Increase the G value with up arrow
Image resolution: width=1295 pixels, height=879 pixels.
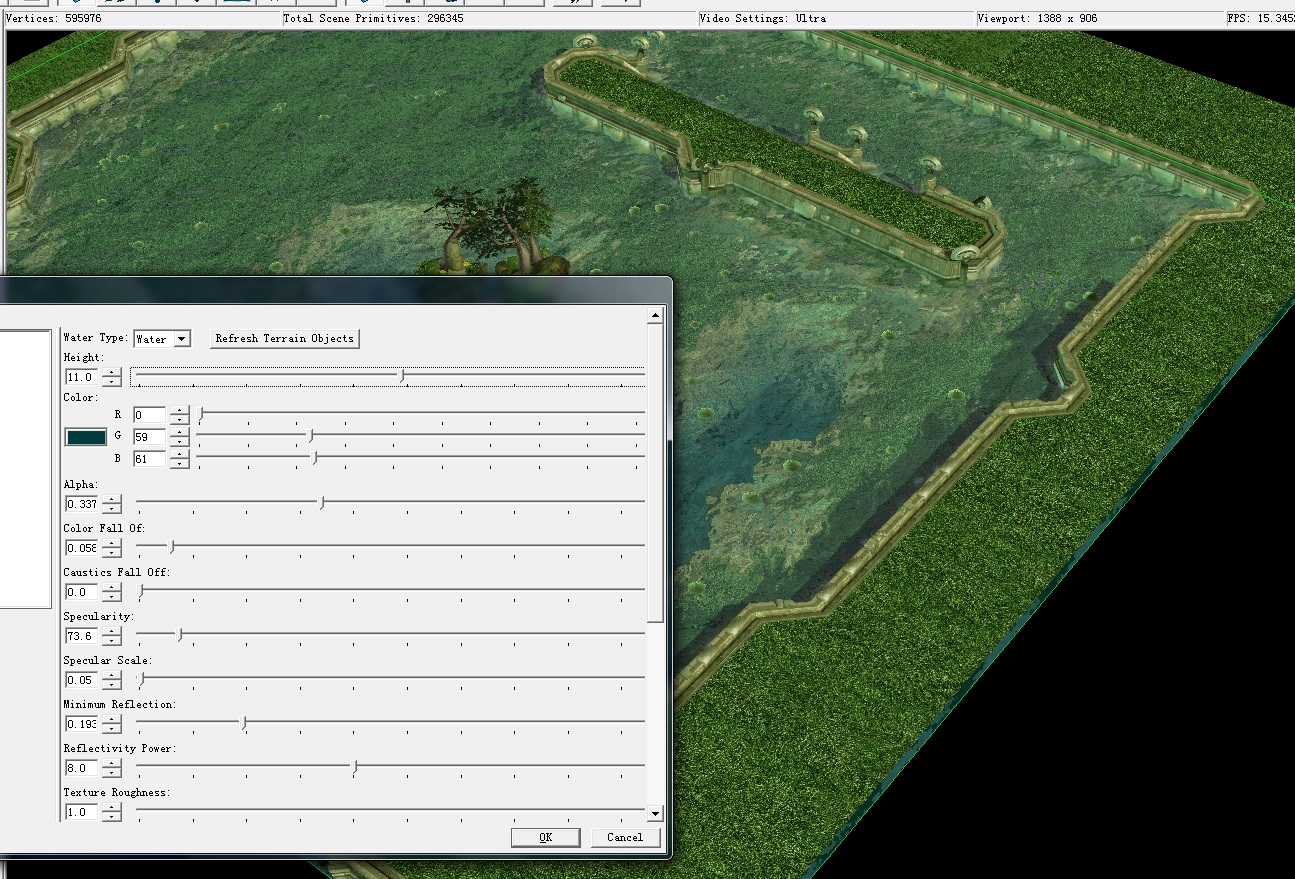[179, 433]
